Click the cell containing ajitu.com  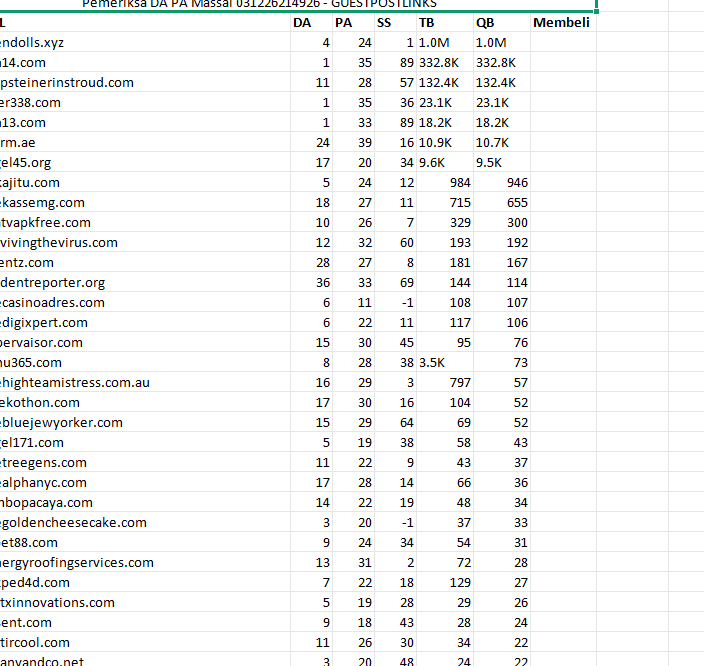[145, 182]
